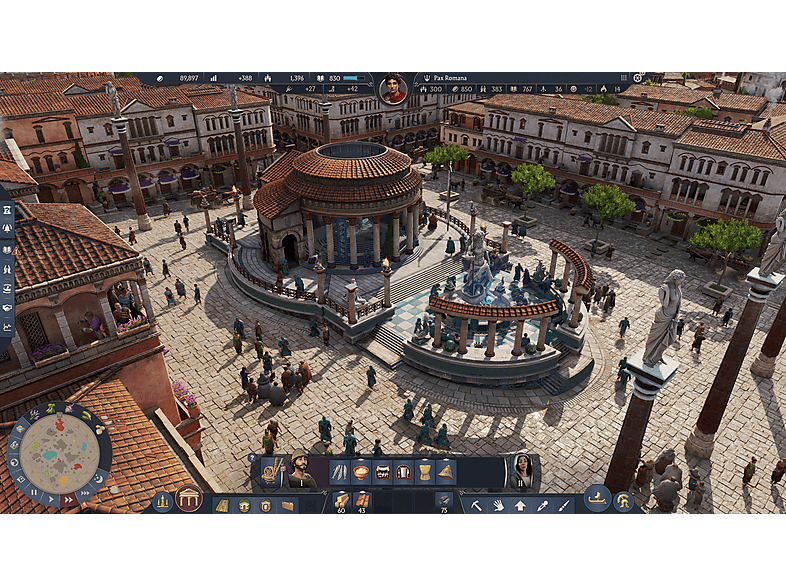Click the market stall need icon
The width and height of the screenshot is (786, 587).
[x=382, y=472]
